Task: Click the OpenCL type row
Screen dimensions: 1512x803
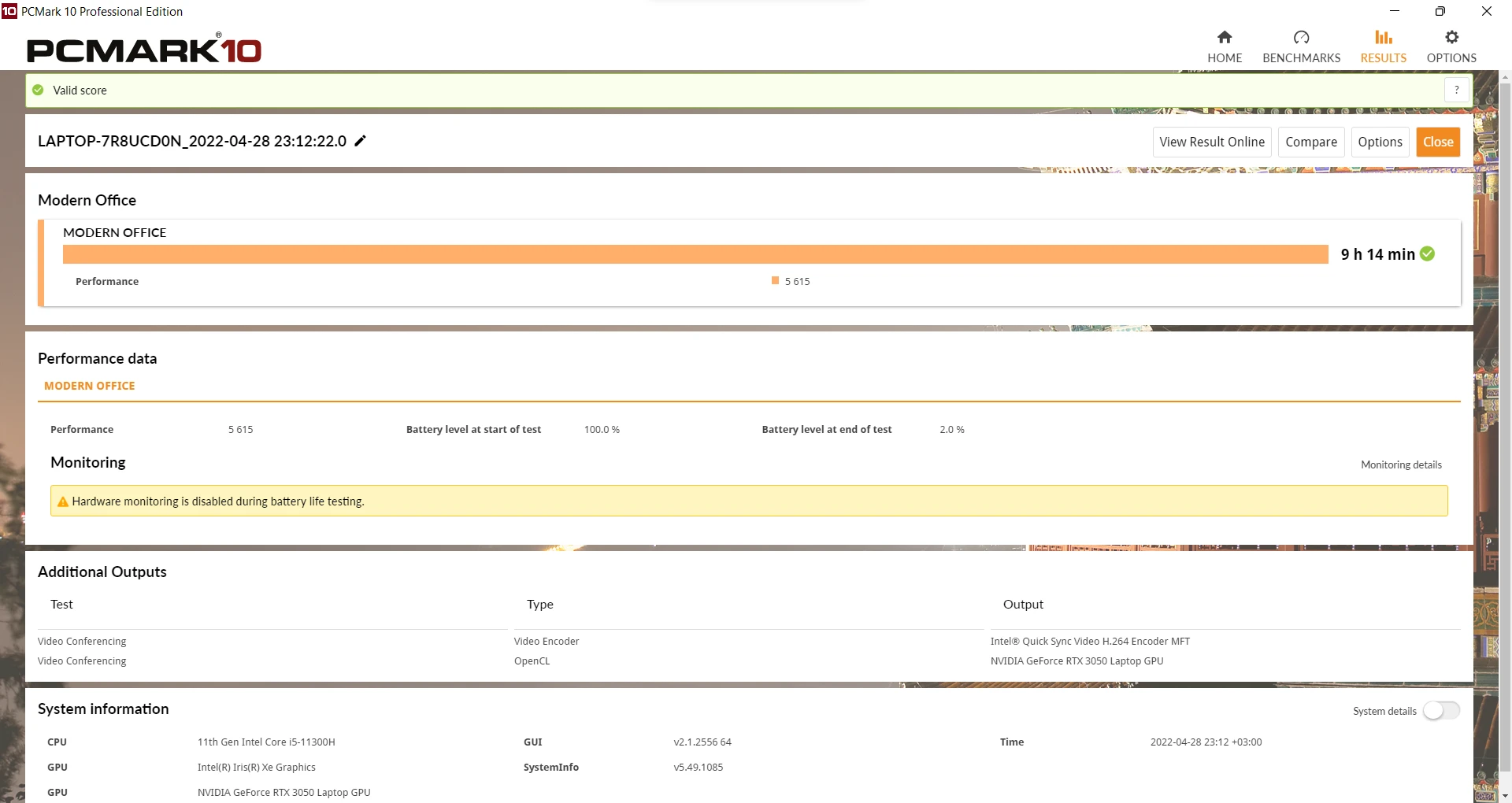Action: click(x=532, y=661)
